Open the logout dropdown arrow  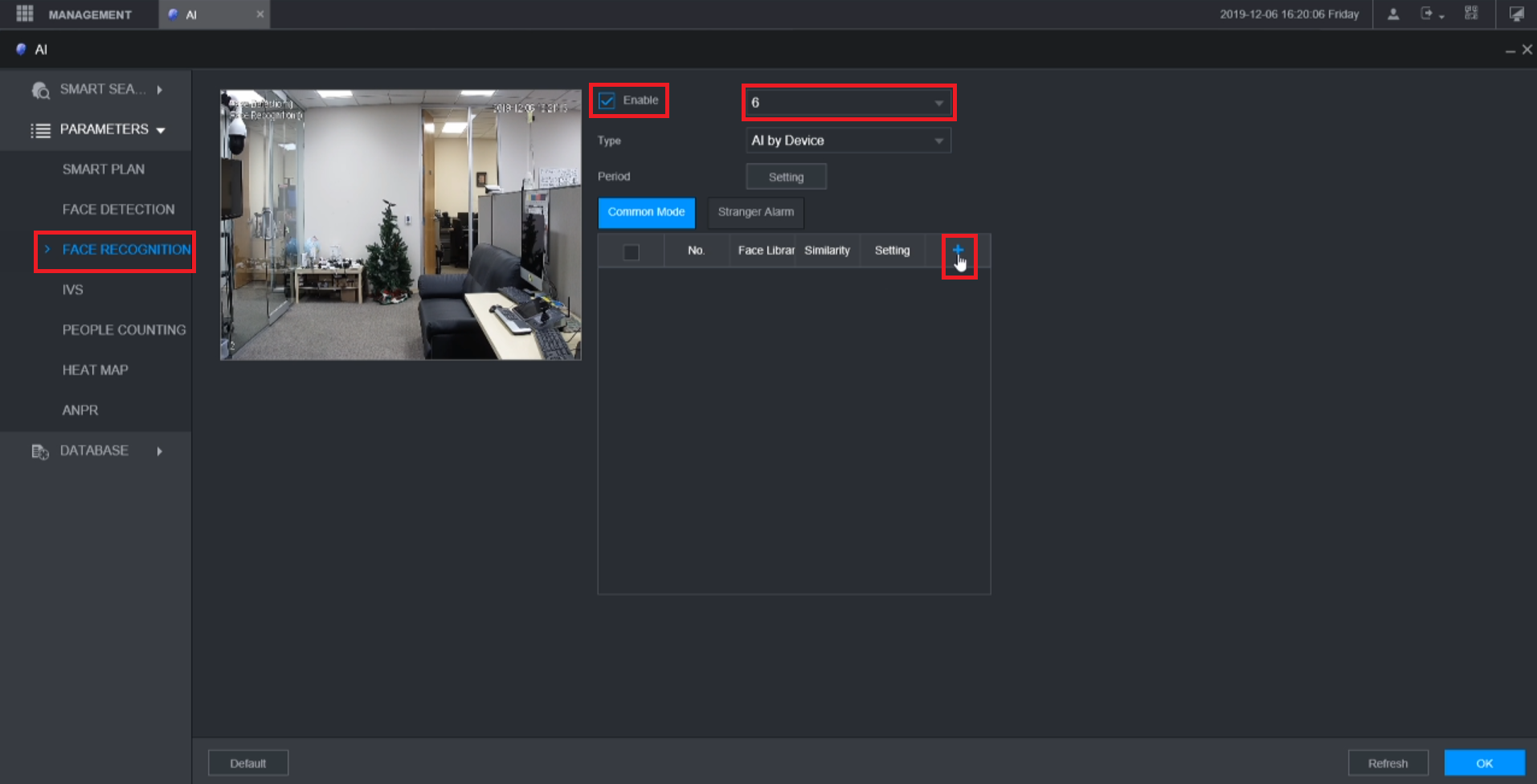1442,16
